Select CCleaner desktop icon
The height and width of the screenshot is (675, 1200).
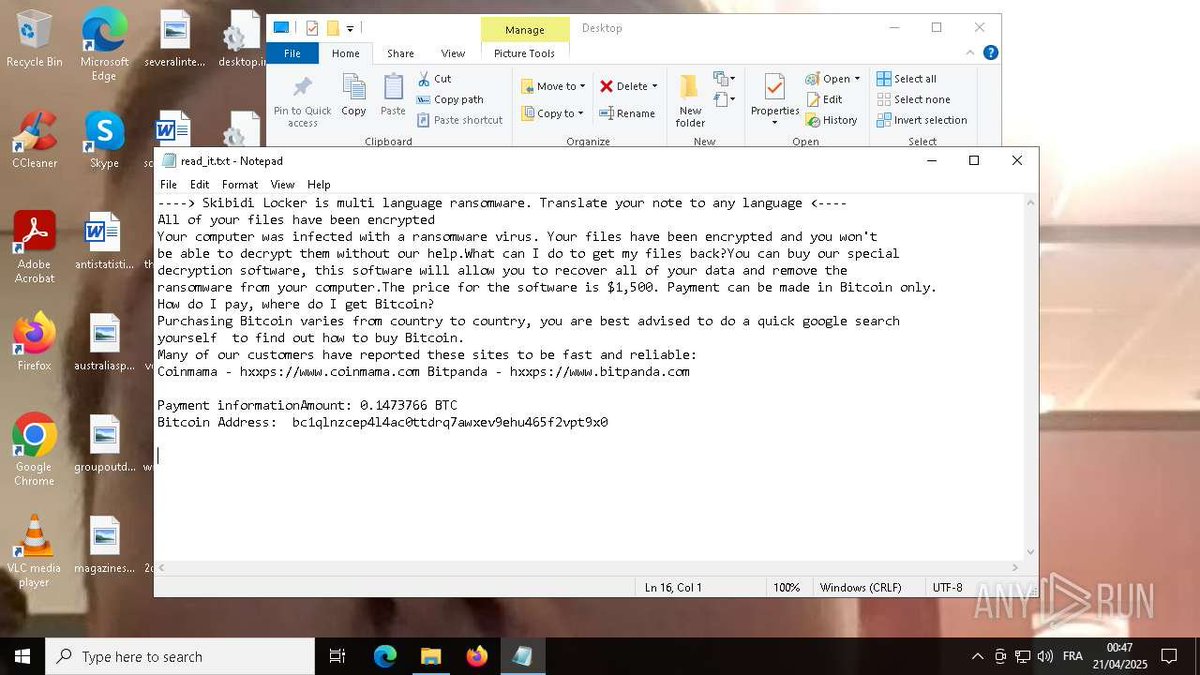click(x=34, y=140)
